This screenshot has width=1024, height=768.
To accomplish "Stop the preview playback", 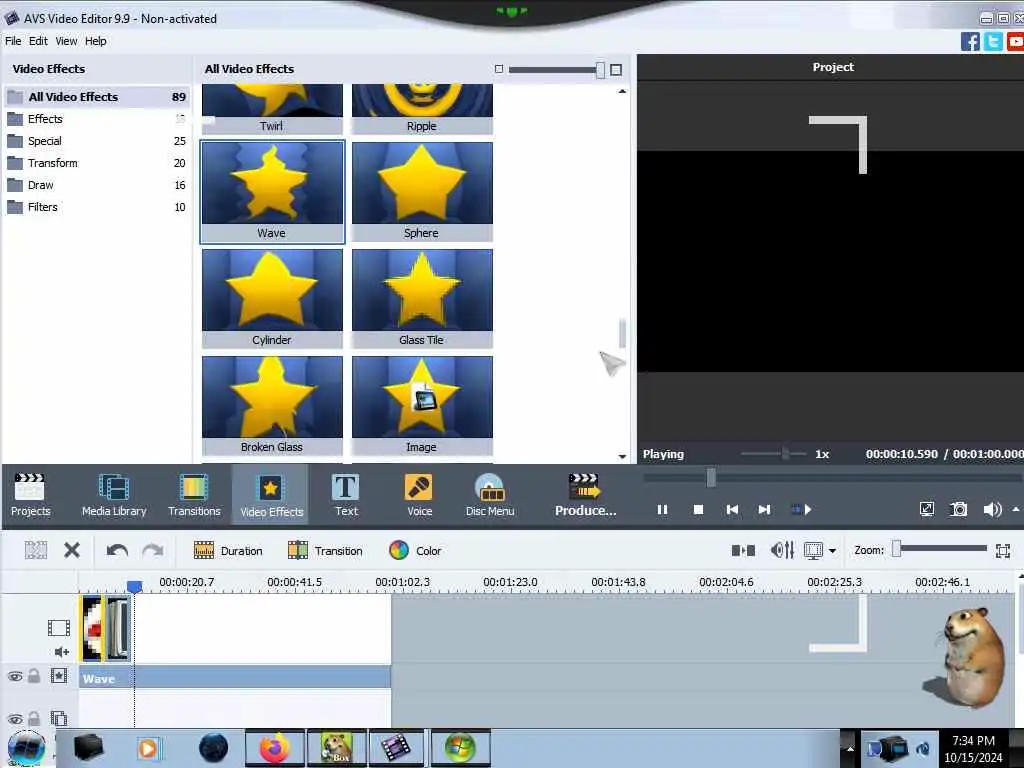I will (698, 509).
